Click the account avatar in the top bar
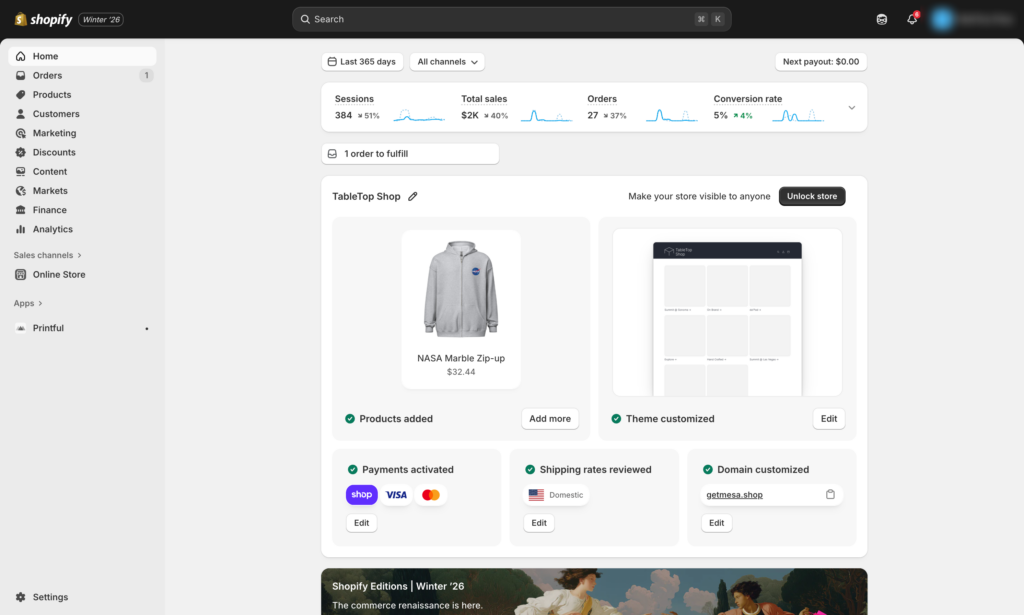This screenshot has height=615, width=1024. point(942,20)
